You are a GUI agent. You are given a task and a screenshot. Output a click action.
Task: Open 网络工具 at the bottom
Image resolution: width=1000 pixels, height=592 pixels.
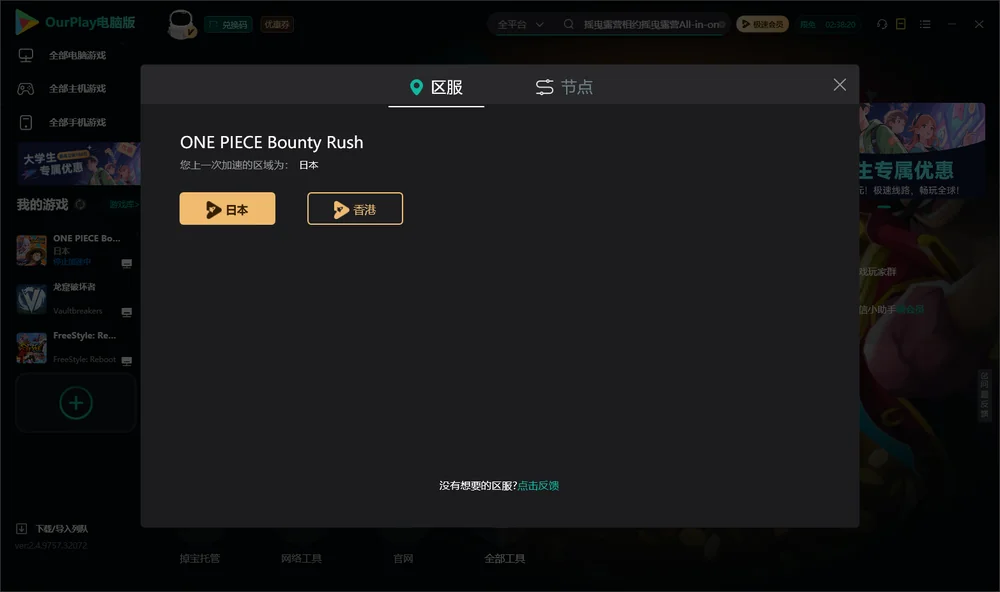click(301, 559)
